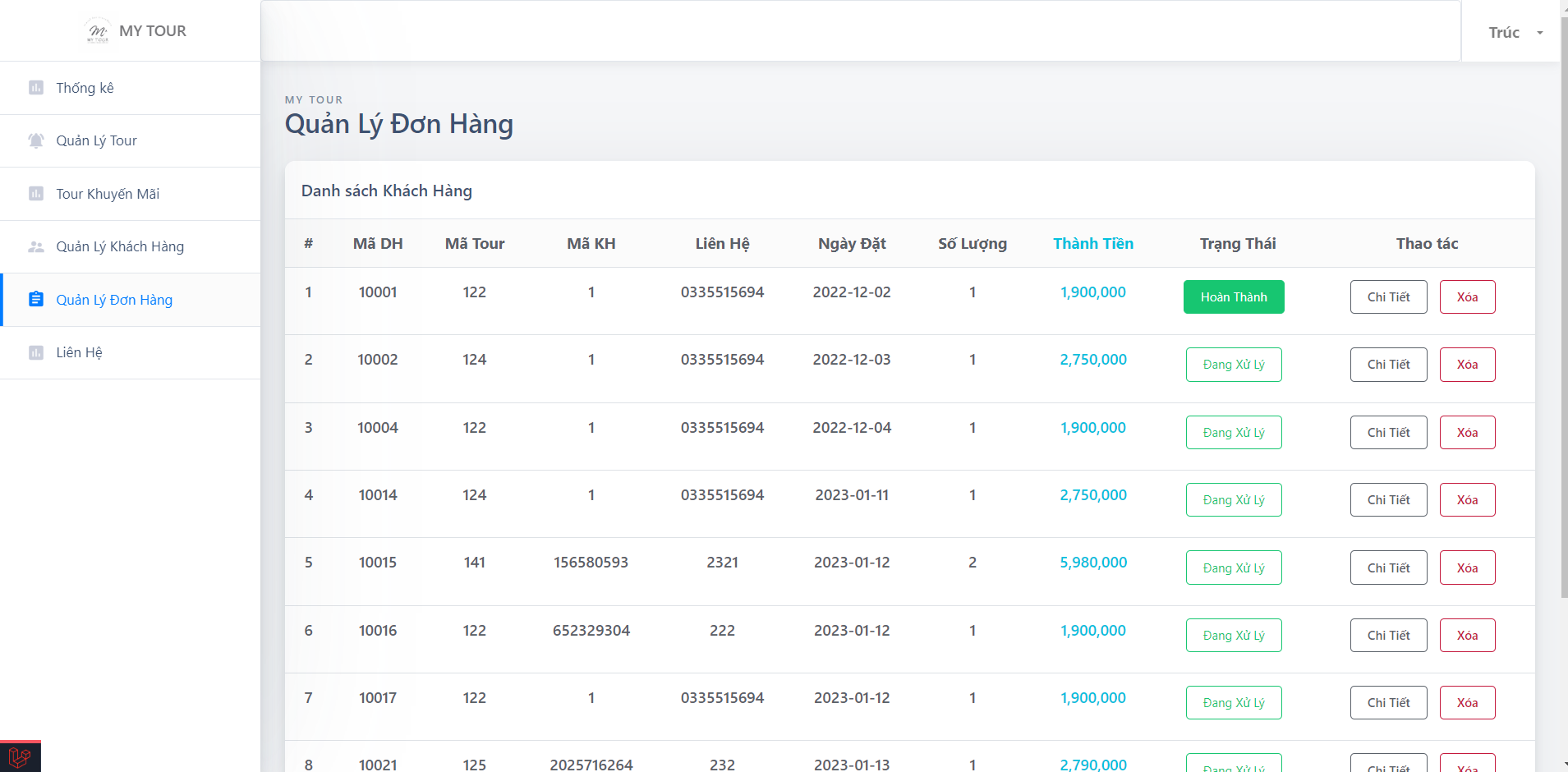
Task: Select amount 5,980,000 in row 5
Action: pyautogui.click(x=1093, y=563)
